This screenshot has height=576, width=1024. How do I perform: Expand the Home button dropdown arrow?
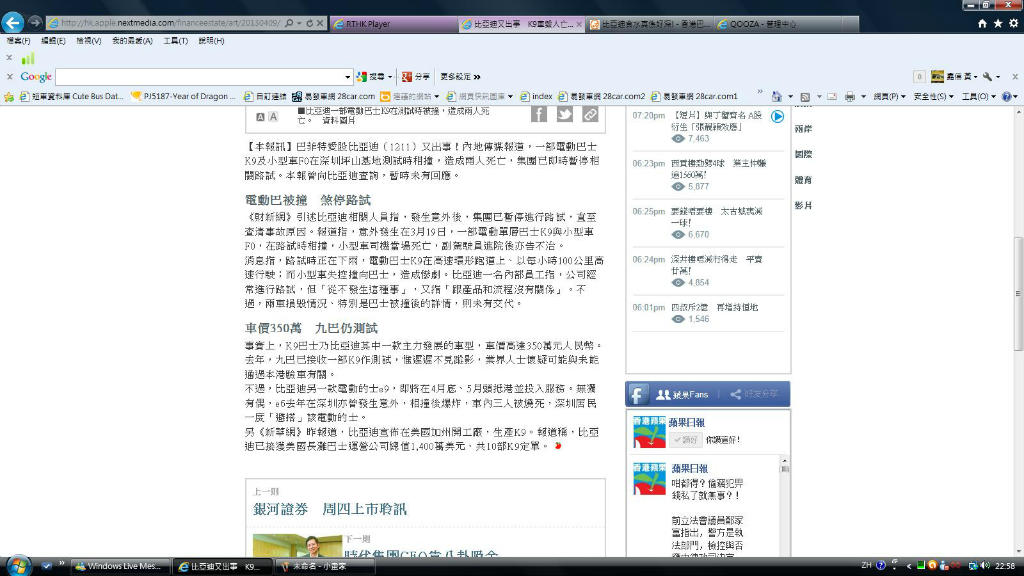coord(790,97)
